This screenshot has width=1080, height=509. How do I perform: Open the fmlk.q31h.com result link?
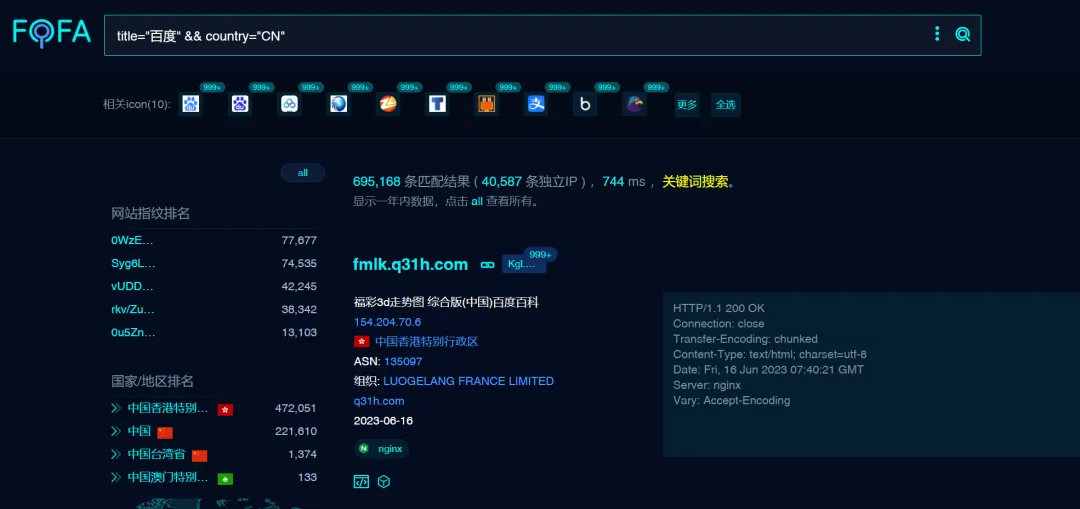pos(410,264)
